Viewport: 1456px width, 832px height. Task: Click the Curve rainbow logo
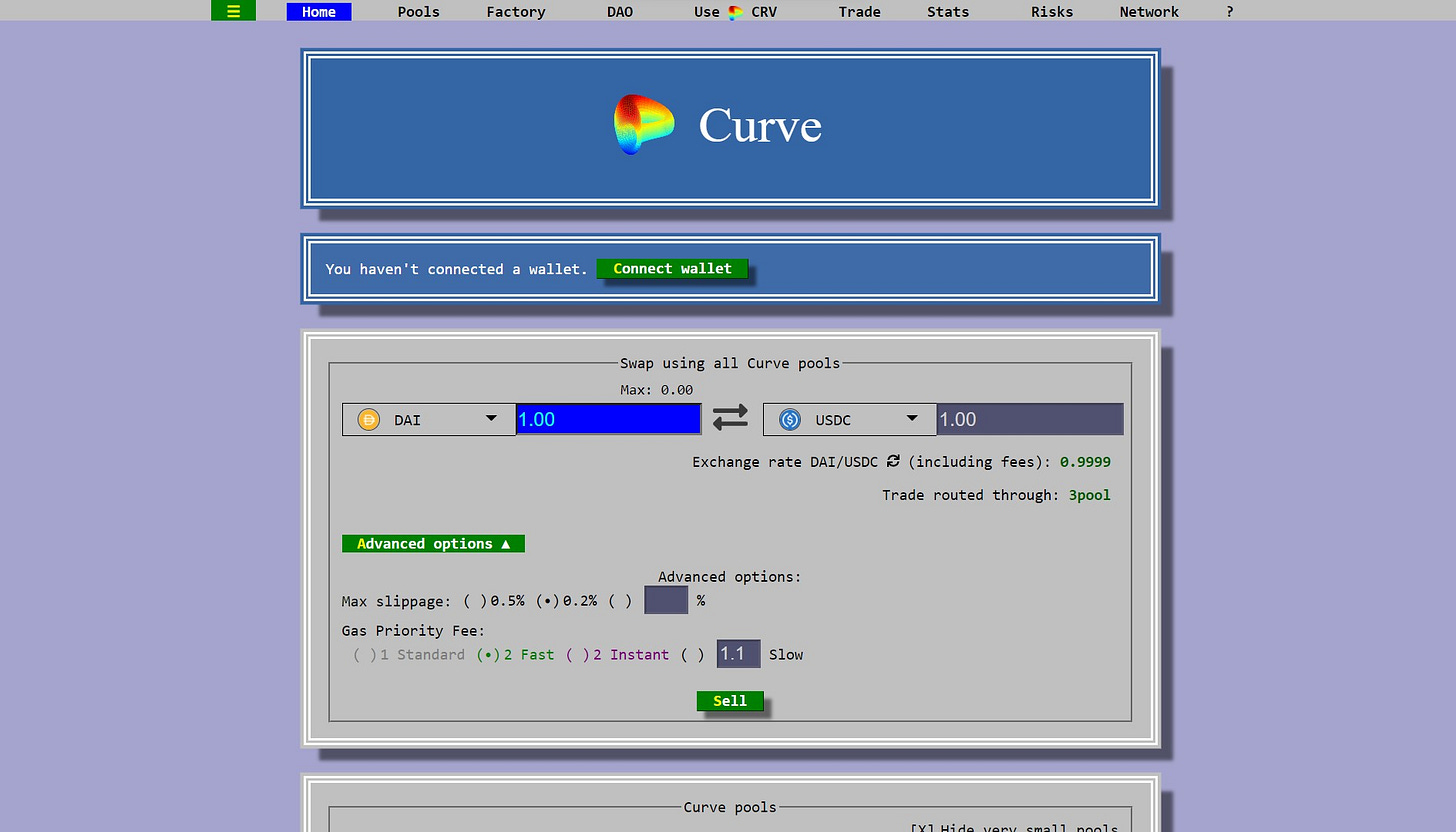645,125
